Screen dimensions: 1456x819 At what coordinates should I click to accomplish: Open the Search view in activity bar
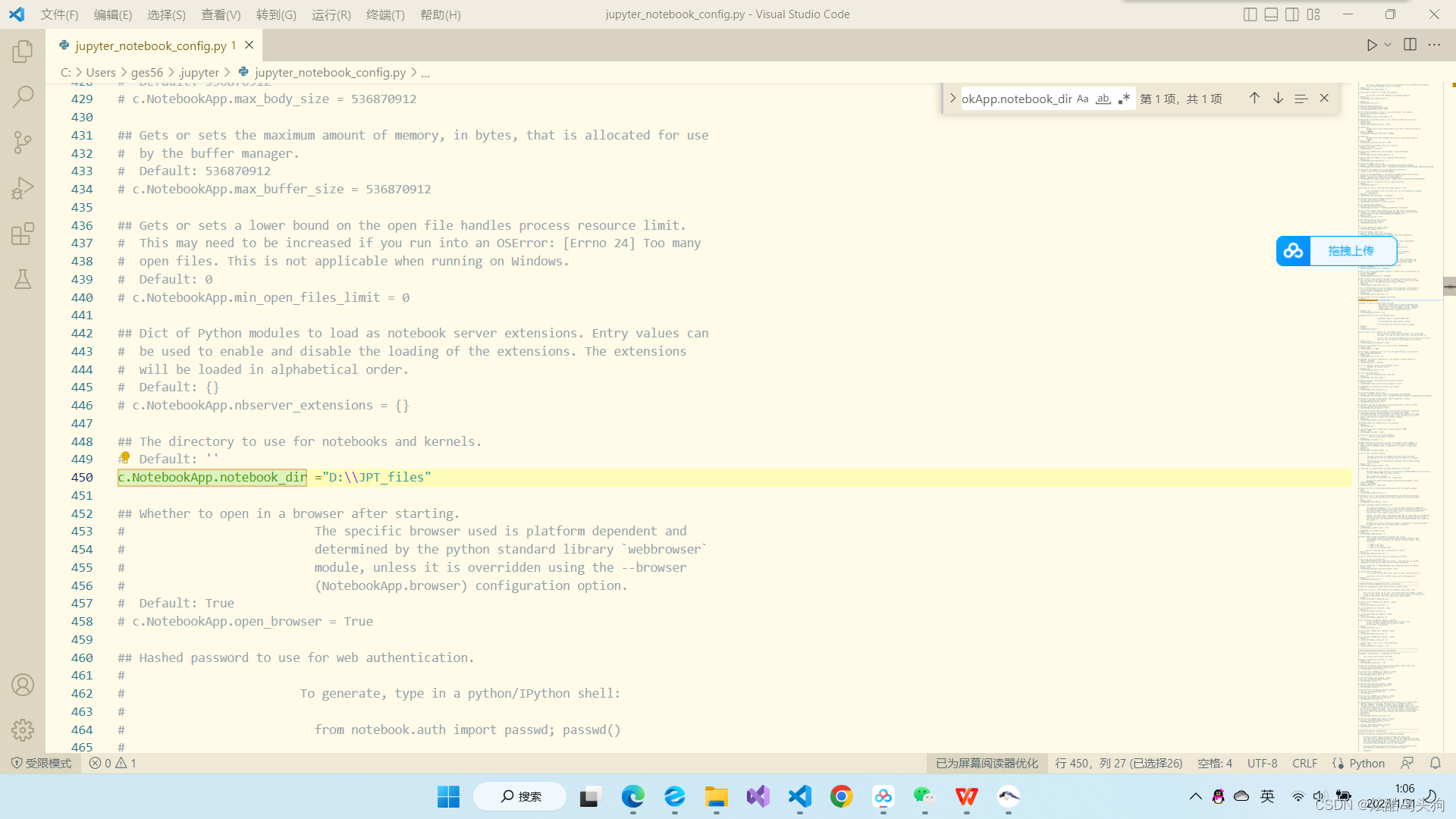coord(23,96)
